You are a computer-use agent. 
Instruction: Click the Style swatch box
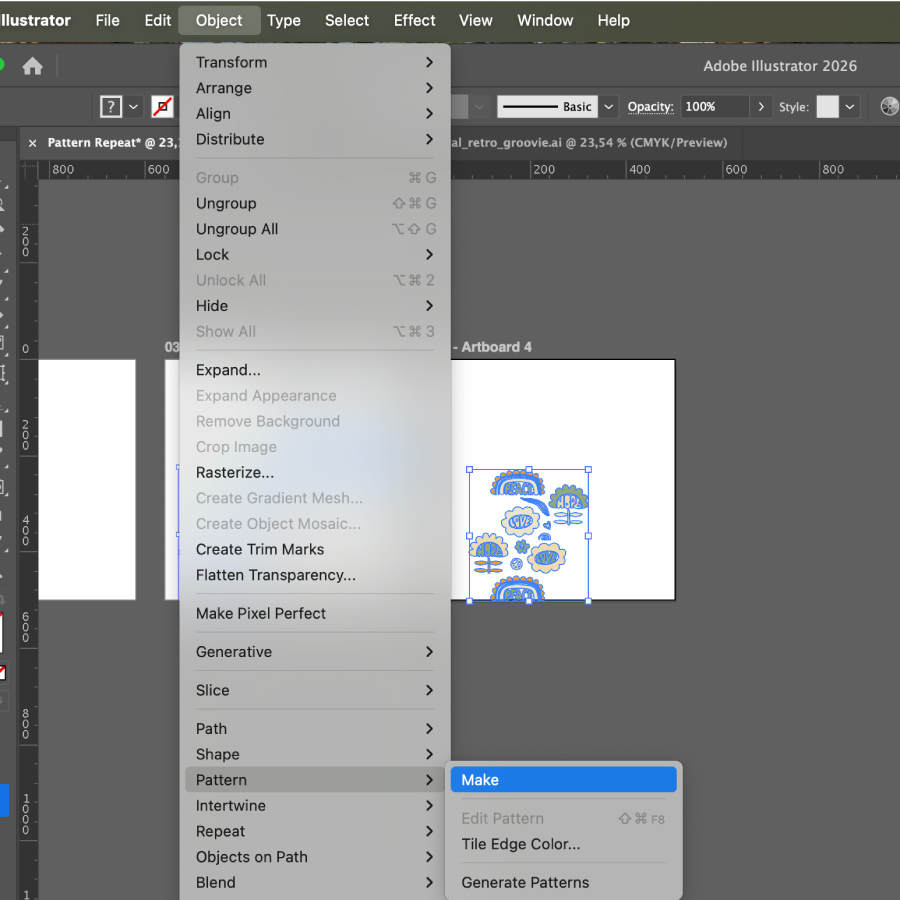point(827,107)
